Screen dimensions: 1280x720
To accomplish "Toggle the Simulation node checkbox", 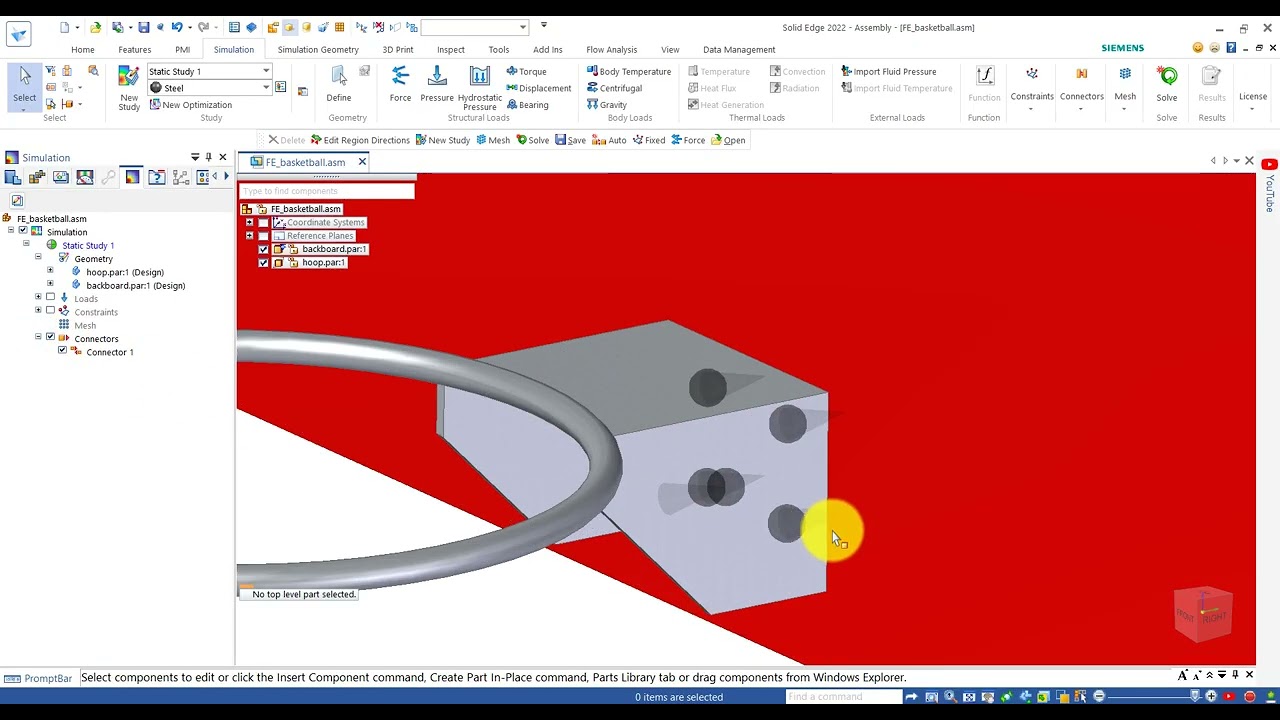I will tap(23, 231).
